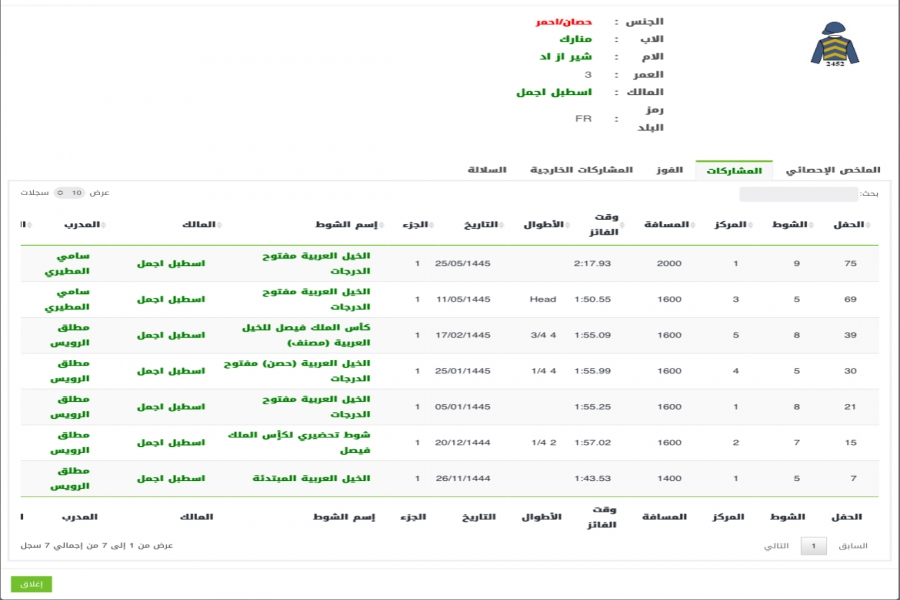The width and height of the screenshot is (900, 600).
Task: Click the jockey silk image numbered 2452
Action: pyautogui.click(x=834, y=44)
